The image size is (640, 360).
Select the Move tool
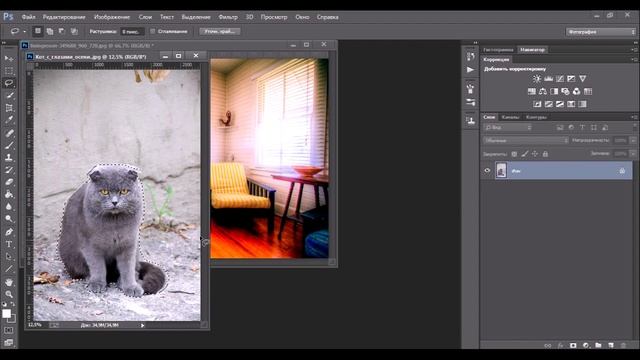[x=9, y=58]
